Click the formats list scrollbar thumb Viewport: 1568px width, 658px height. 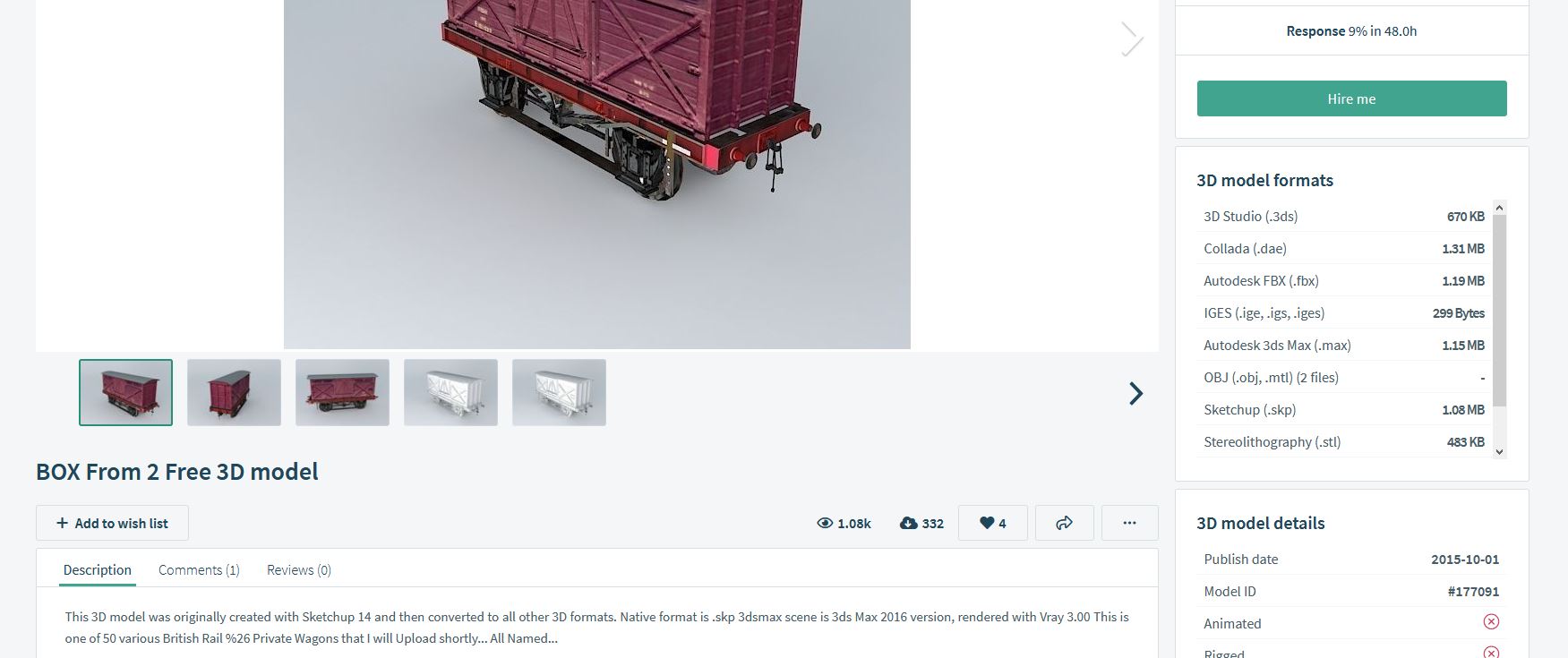click(1499, 310)
